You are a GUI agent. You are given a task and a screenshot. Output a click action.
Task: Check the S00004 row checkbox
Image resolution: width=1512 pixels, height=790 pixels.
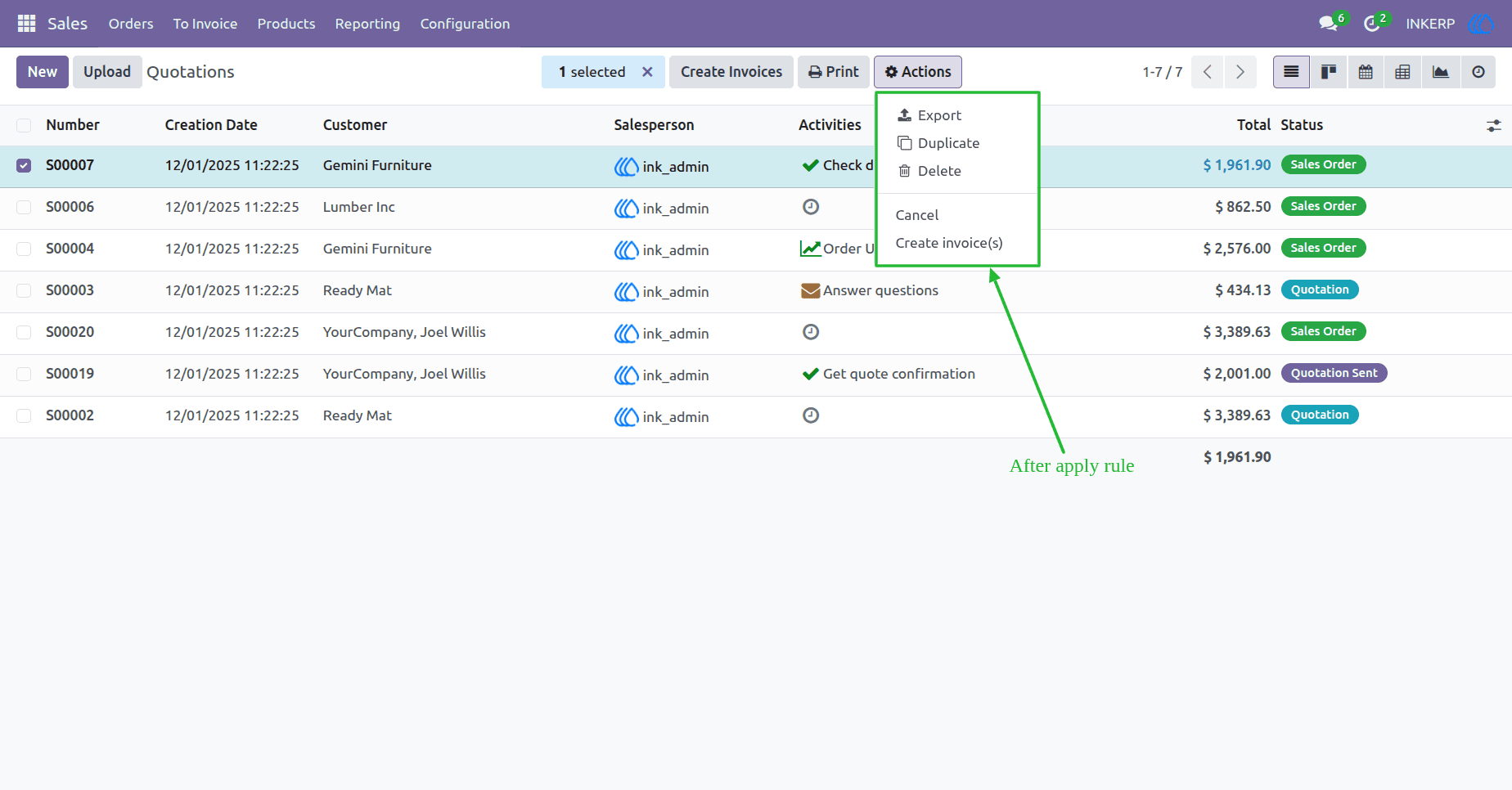point(24,249)
